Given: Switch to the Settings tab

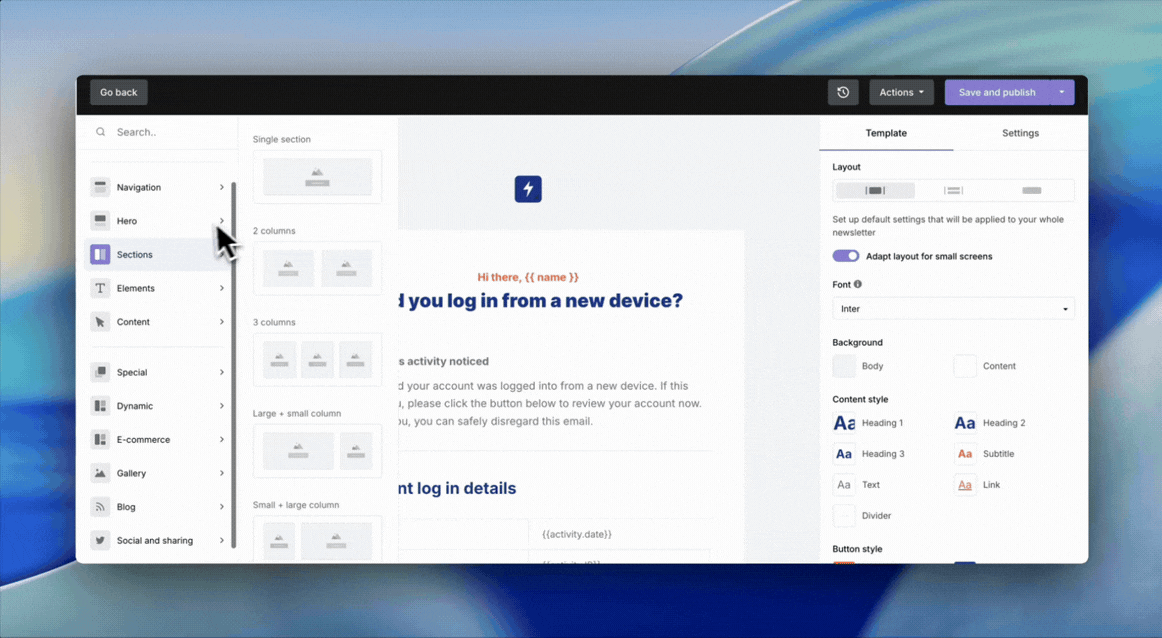Looking at the screenshot, I should tap(1020, 132).
